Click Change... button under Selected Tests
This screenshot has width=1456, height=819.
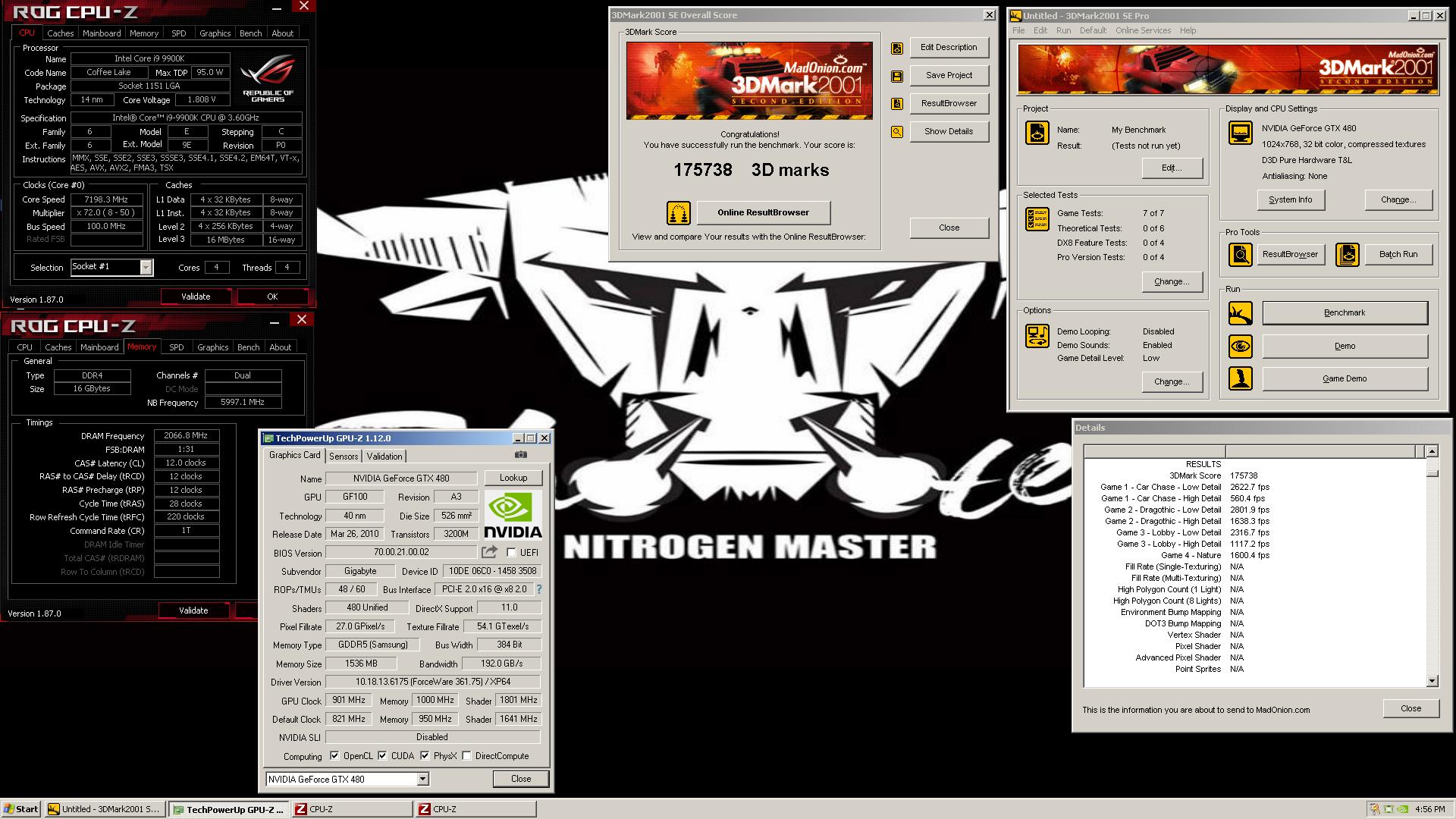click(1172, 282)
